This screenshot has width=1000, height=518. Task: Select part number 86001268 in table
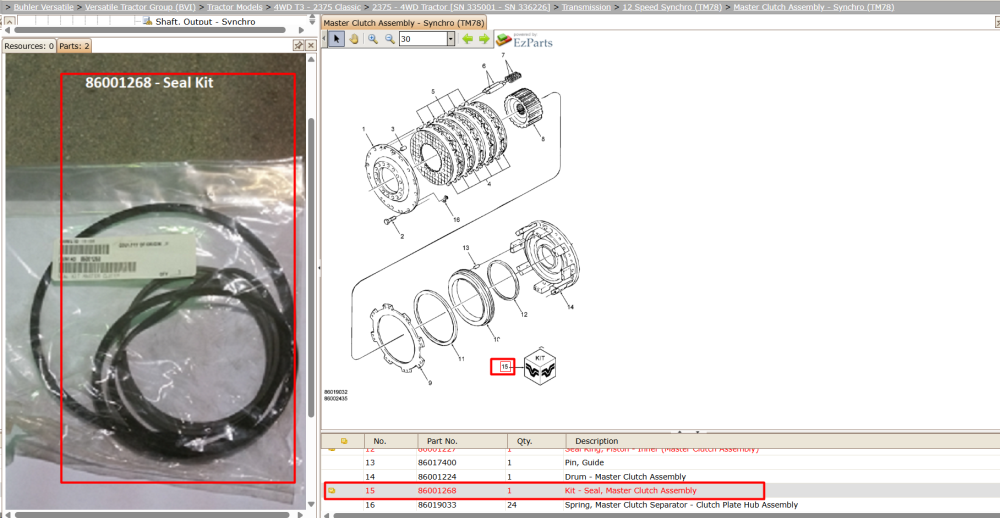click(x=438, y=491)
